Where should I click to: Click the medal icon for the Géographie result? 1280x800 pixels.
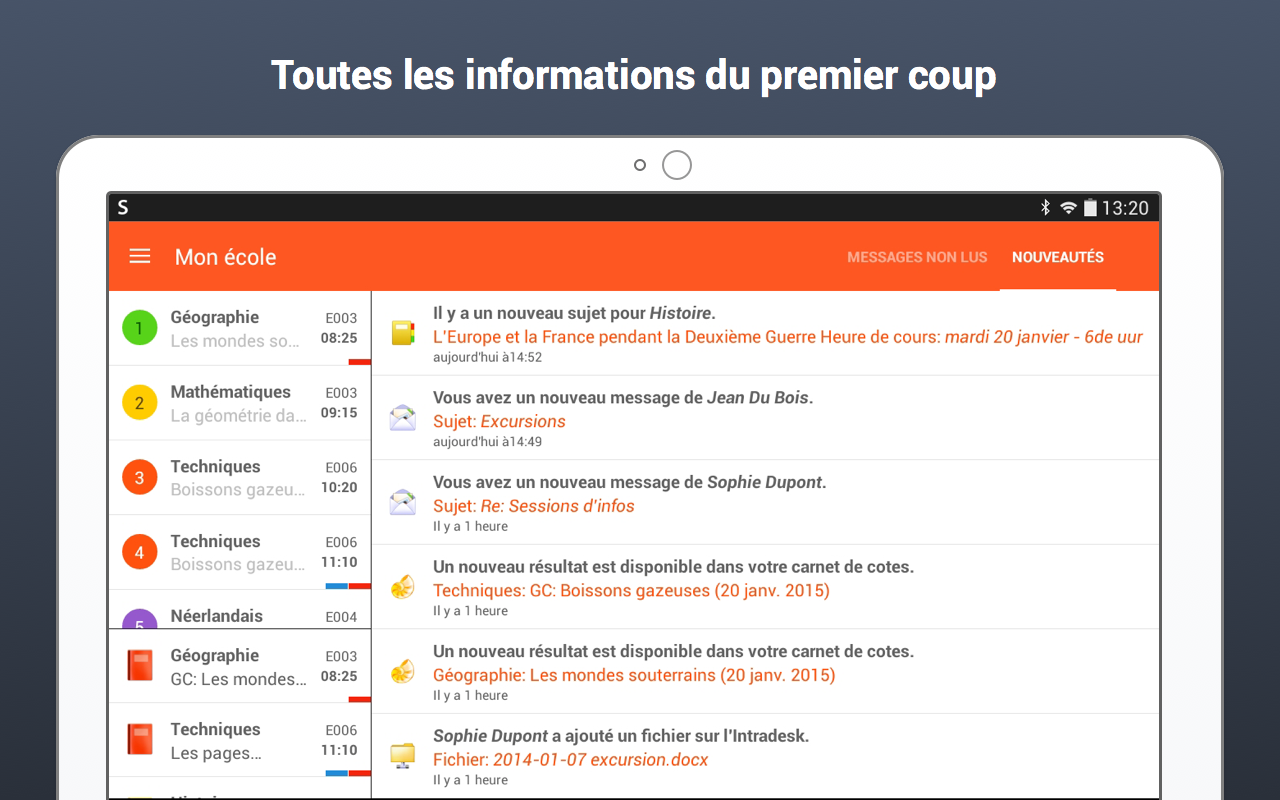click(402, 669)
